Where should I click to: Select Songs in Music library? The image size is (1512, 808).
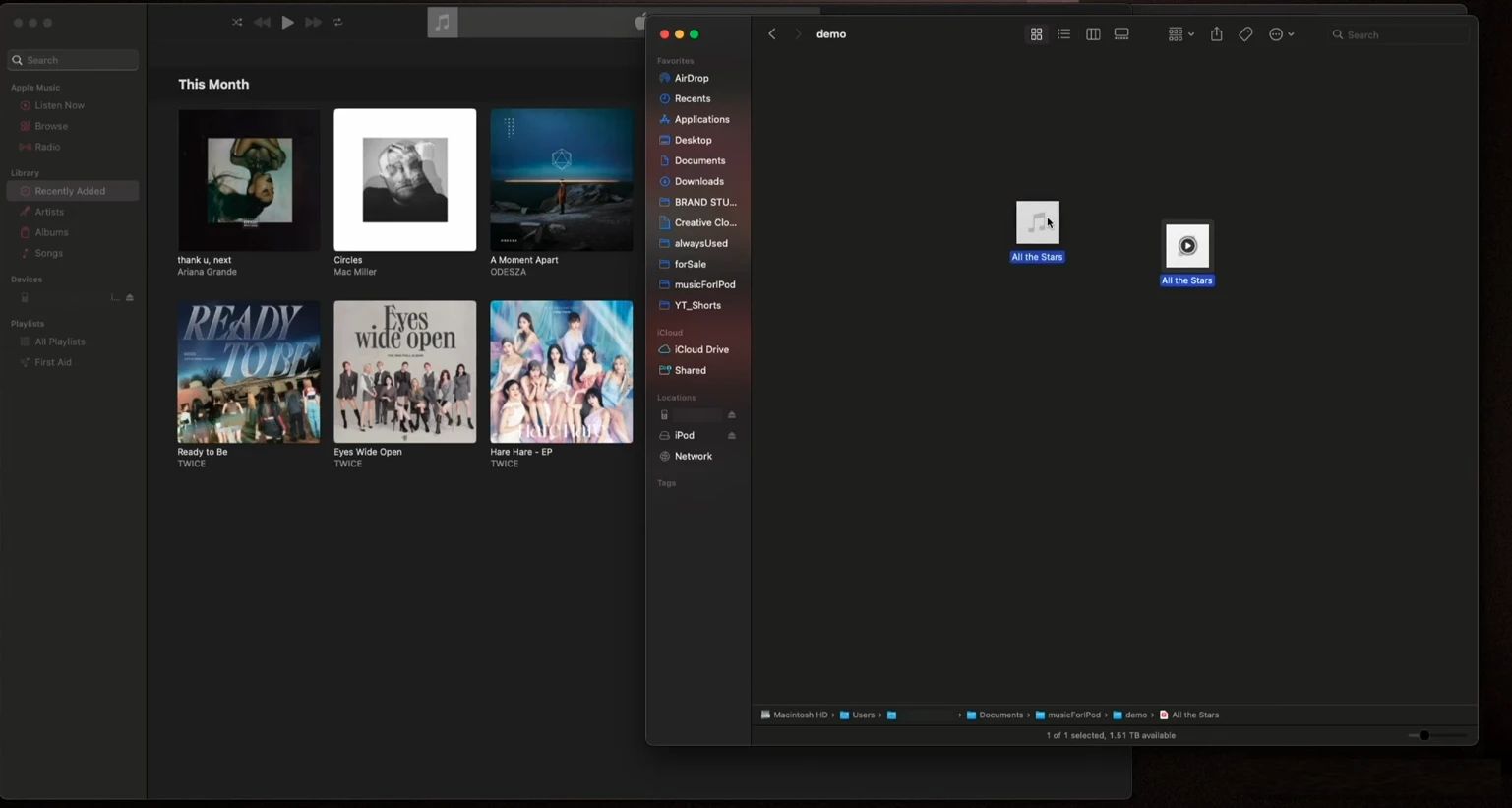click(48, 253)
